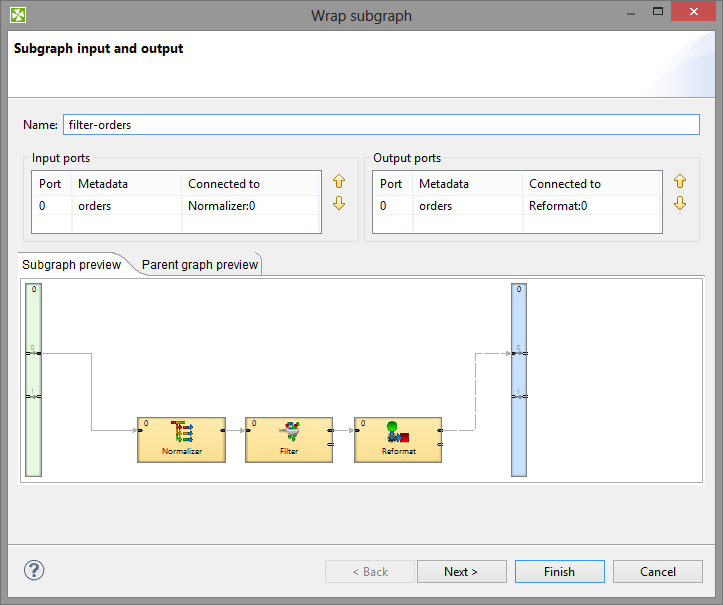Select the Filter component icon
The image size is (723, 605).
(x=289, y=432)
